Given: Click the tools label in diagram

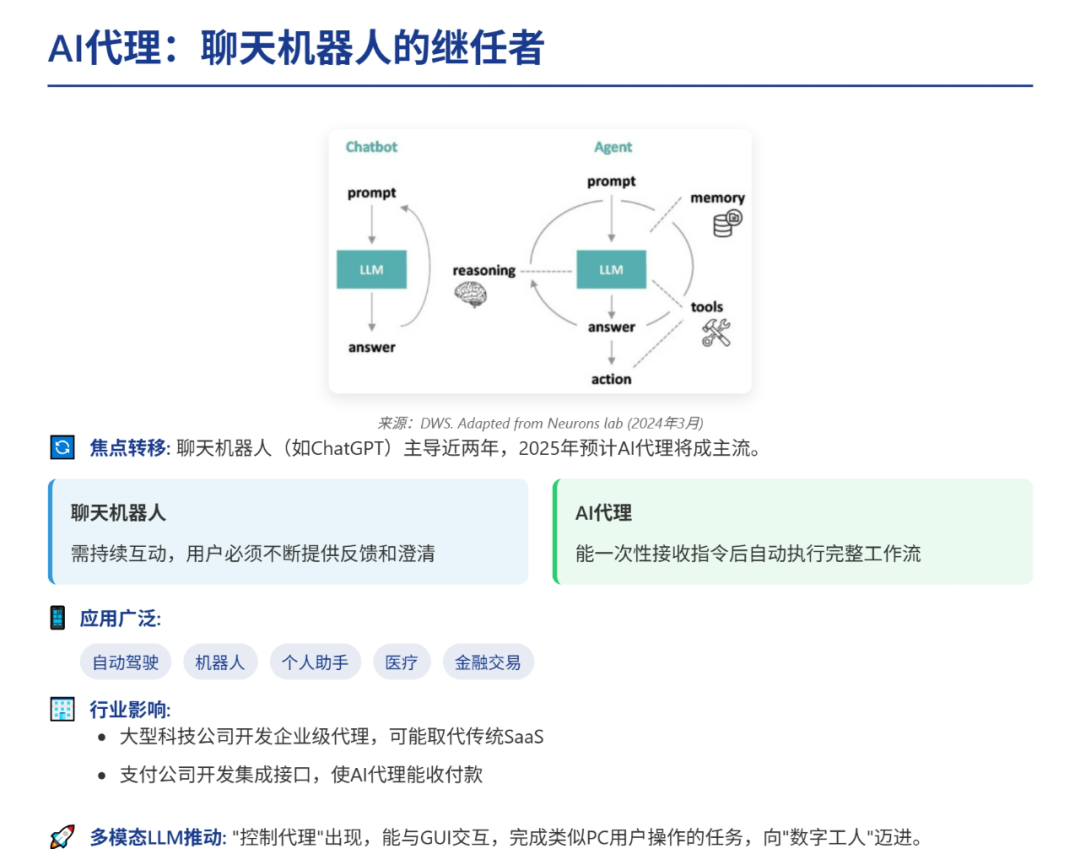Looking at the screenshot, I should (707, 306).
